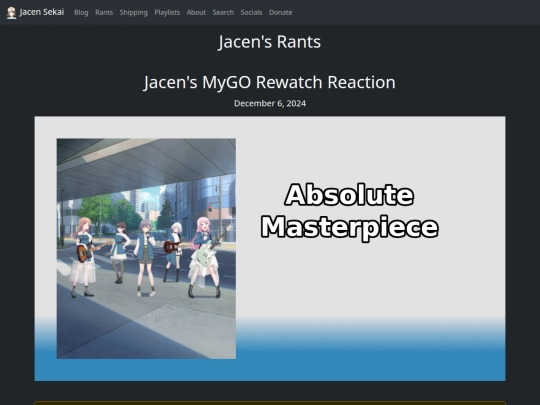The width and height of the screenshot is (540, 405).
Task: Go to the Rants page
Action: pos(104,12)
